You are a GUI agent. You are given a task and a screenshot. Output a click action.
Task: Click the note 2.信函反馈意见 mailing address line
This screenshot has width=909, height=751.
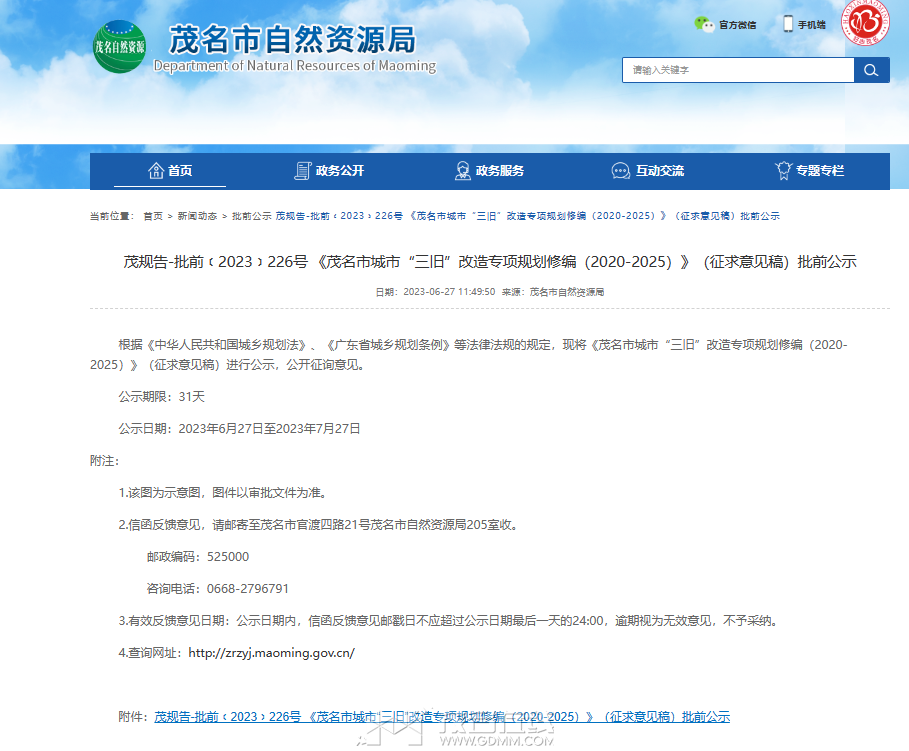(x=320, y=525)
